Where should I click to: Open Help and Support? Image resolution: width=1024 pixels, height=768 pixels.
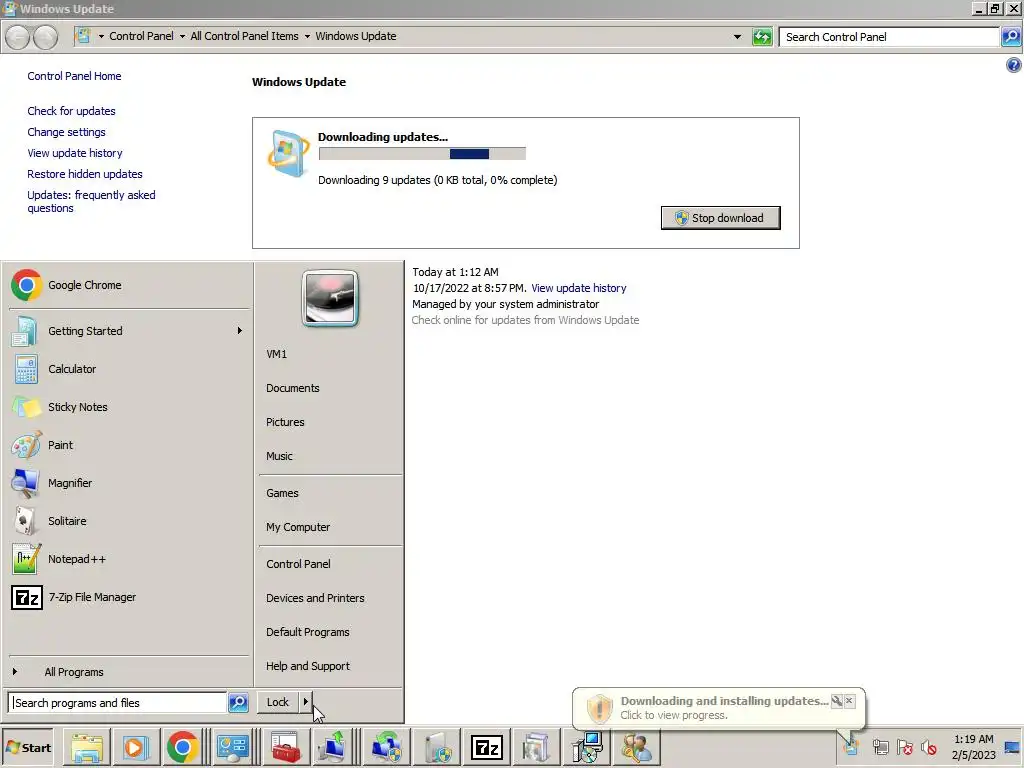[x=330, y=666]
